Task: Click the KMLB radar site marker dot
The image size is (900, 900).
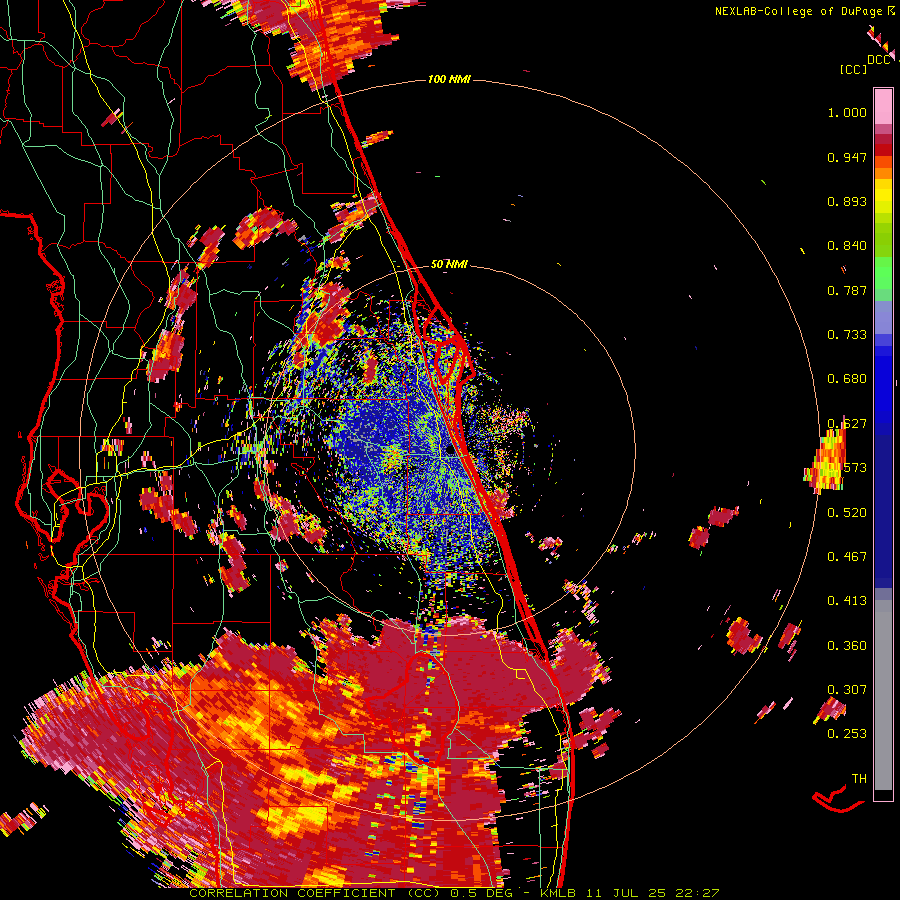Action: pyautogui.click(x=450, y=451)
